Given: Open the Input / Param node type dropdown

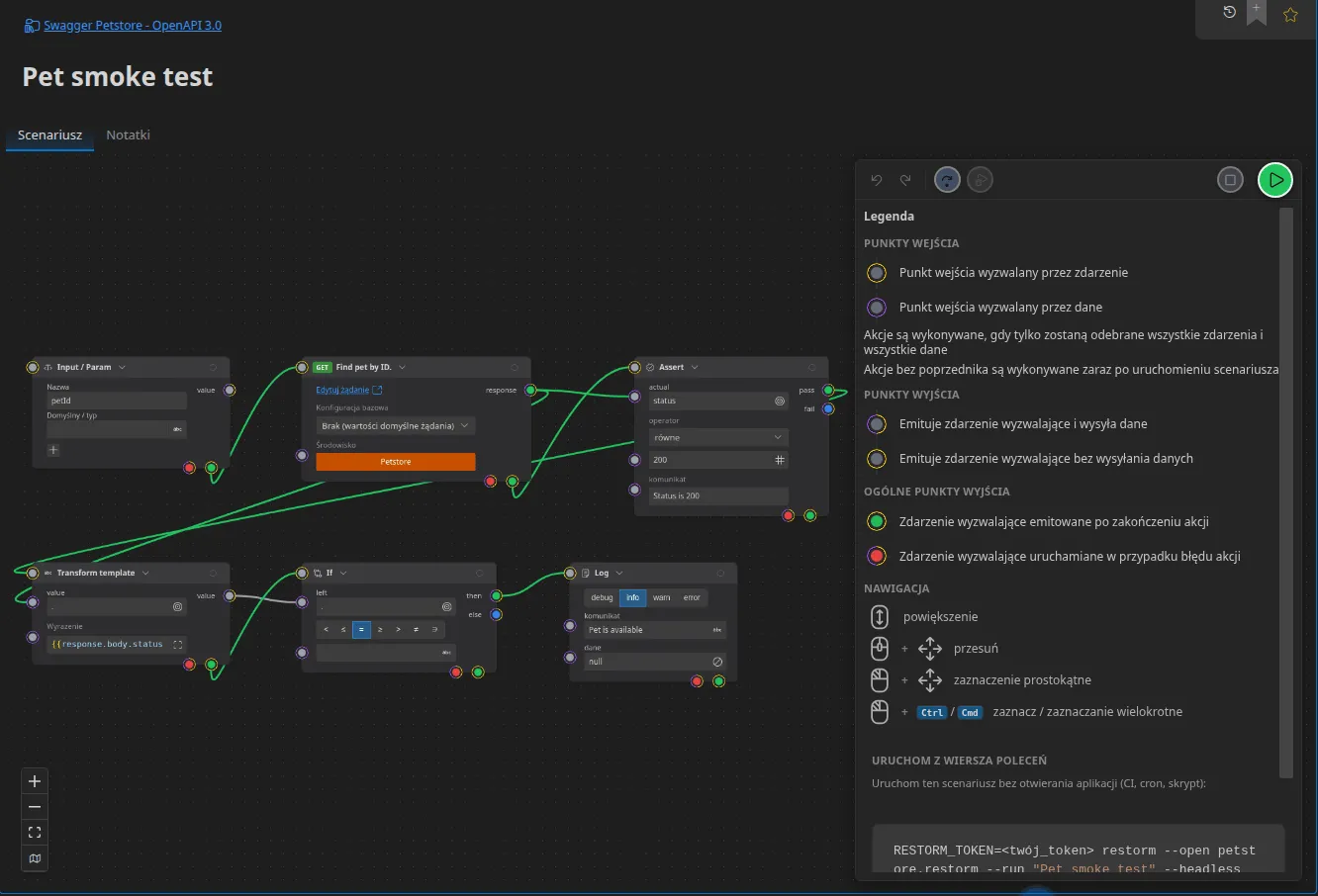Looking at the screenshot, I should 122,367.
